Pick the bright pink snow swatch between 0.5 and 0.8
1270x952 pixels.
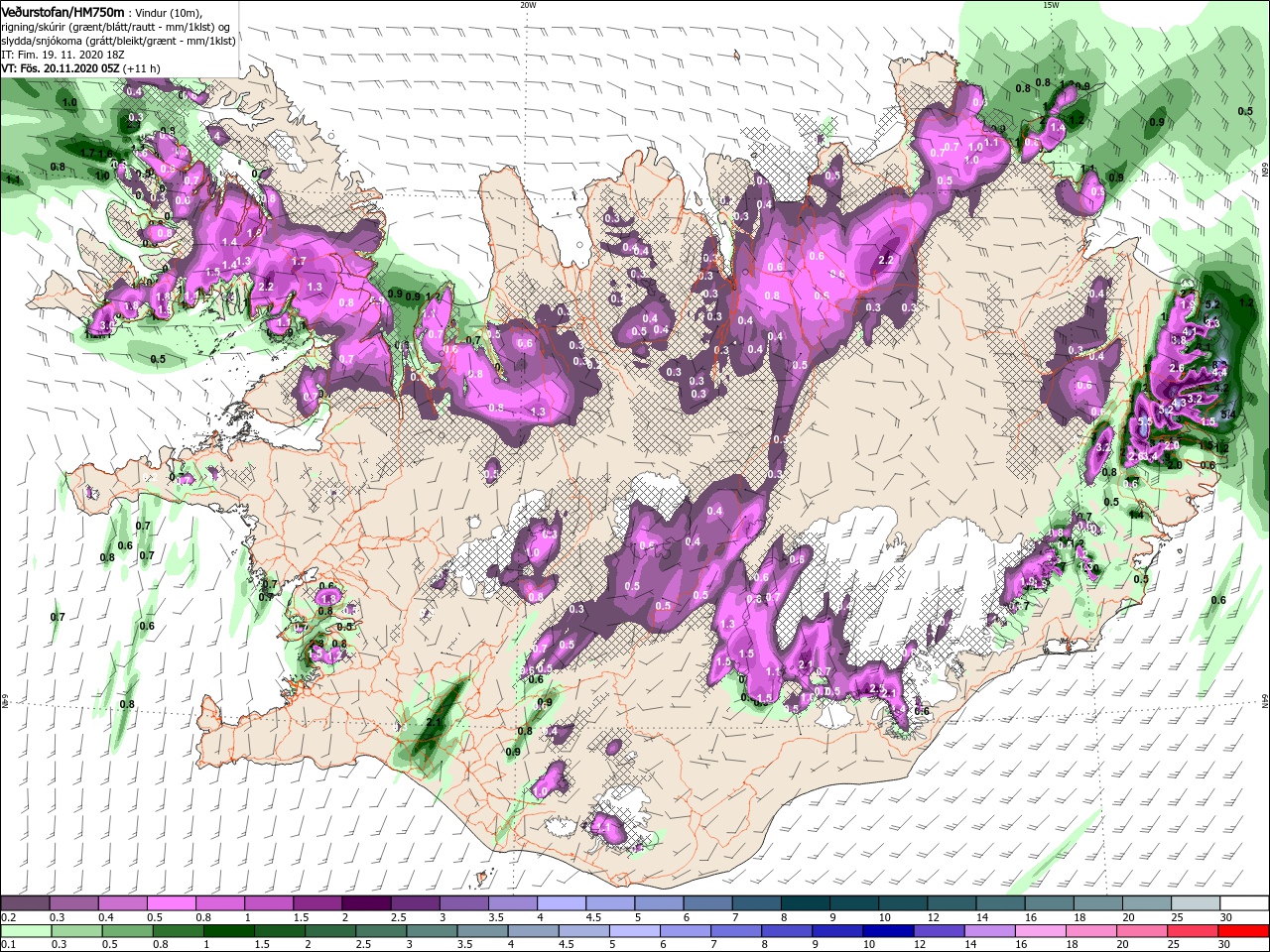coord(171,903)
